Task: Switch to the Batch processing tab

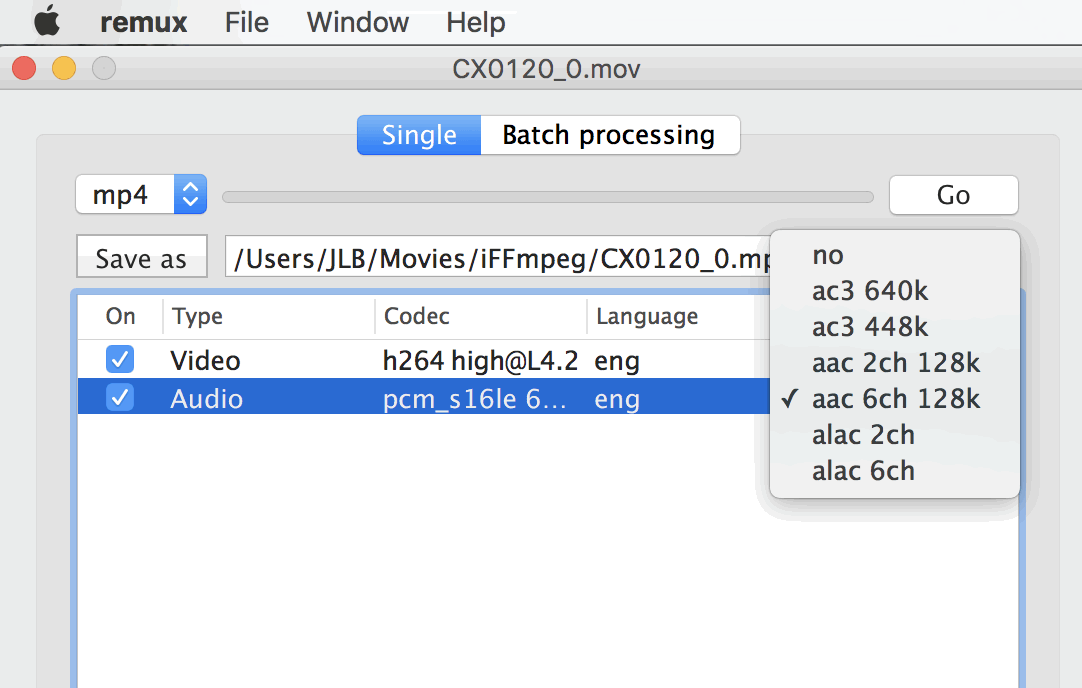Action: click(610, 135)
